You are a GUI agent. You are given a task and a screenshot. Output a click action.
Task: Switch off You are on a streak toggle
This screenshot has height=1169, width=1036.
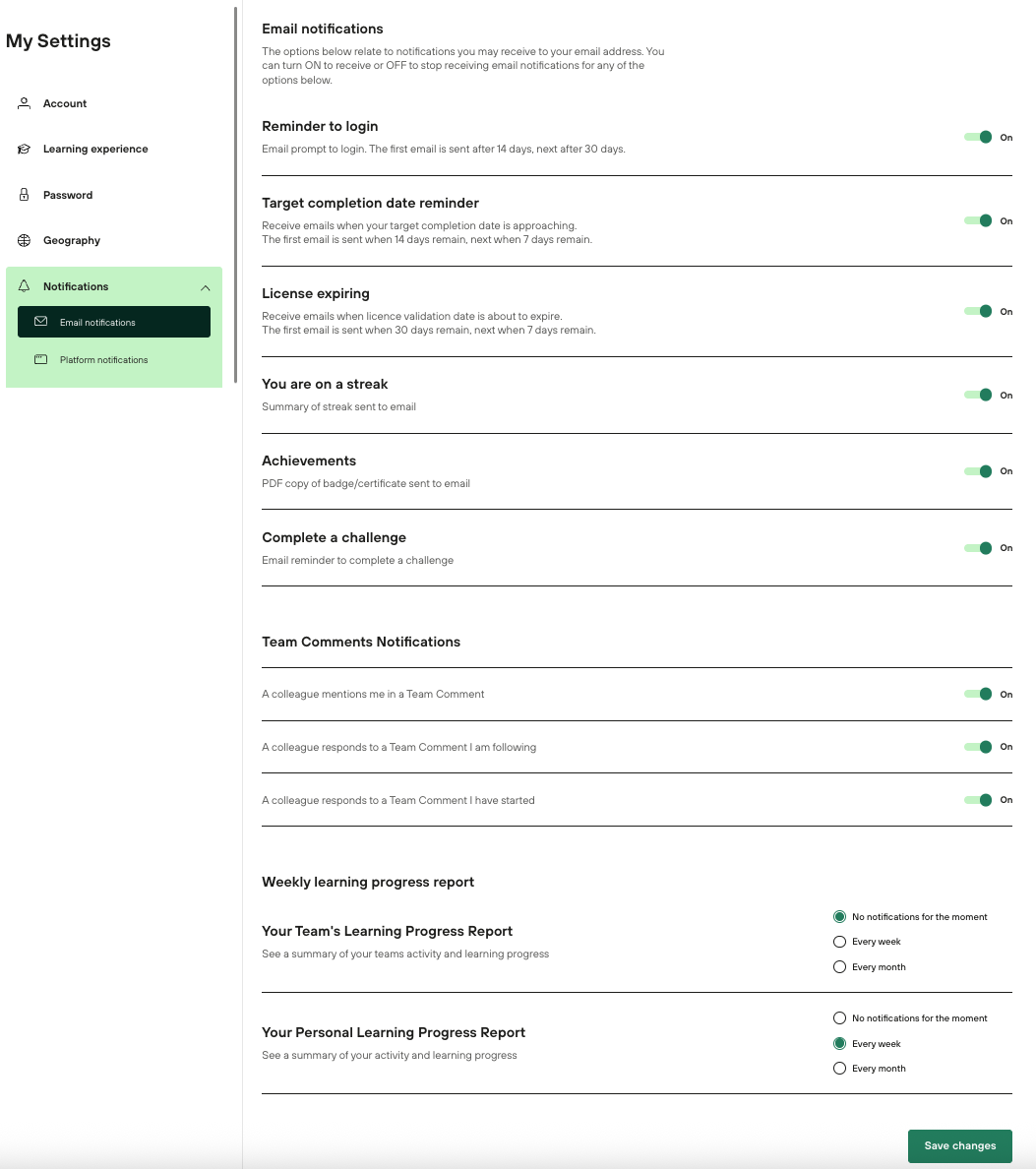tap(979, 395)
